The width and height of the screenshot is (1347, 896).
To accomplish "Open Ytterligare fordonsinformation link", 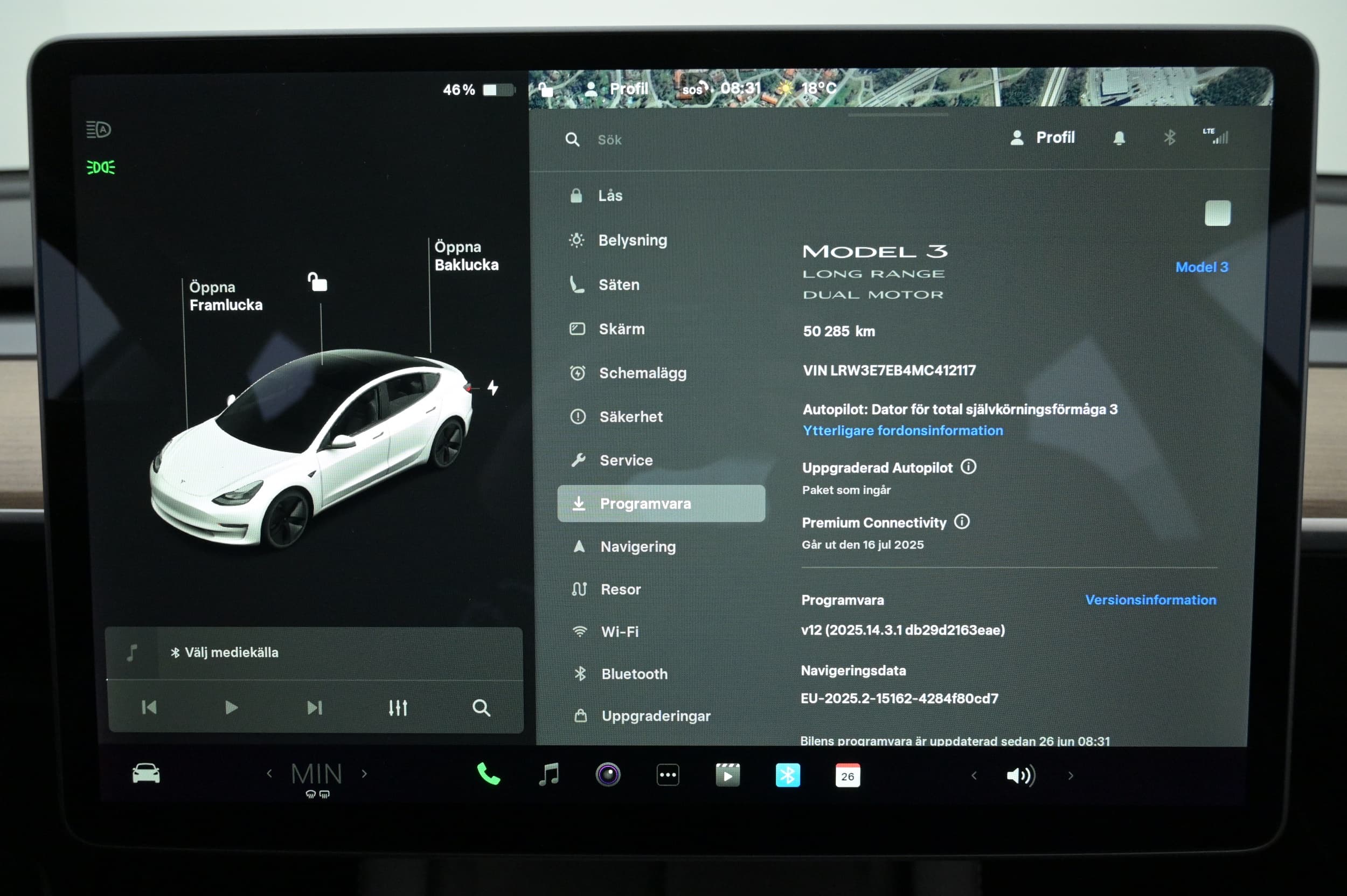I will (902, 430).
